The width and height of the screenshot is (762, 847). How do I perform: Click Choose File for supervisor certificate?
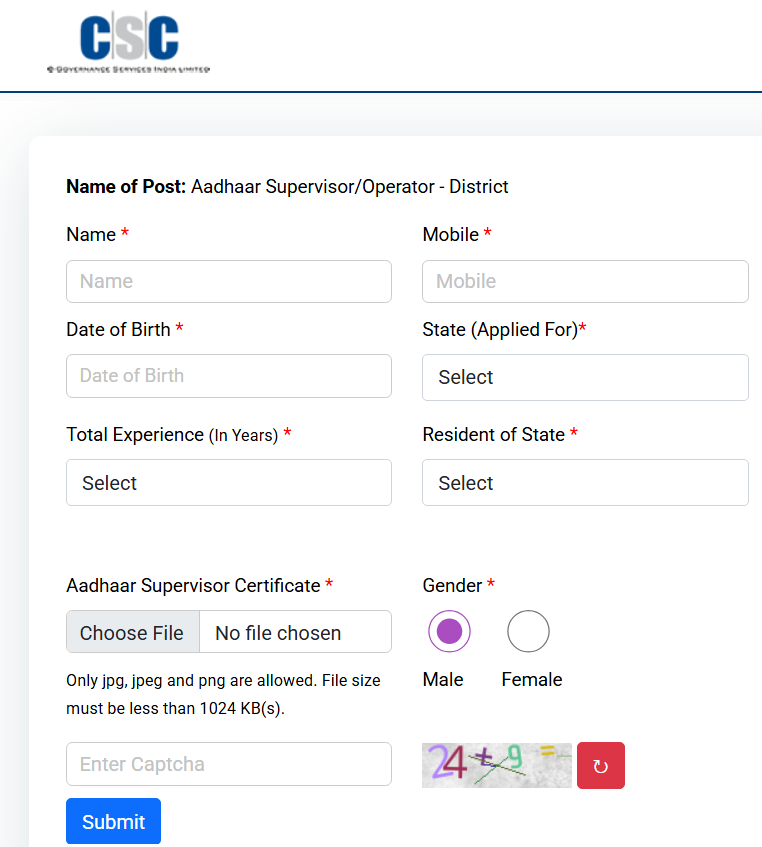(x=132, y=633)
